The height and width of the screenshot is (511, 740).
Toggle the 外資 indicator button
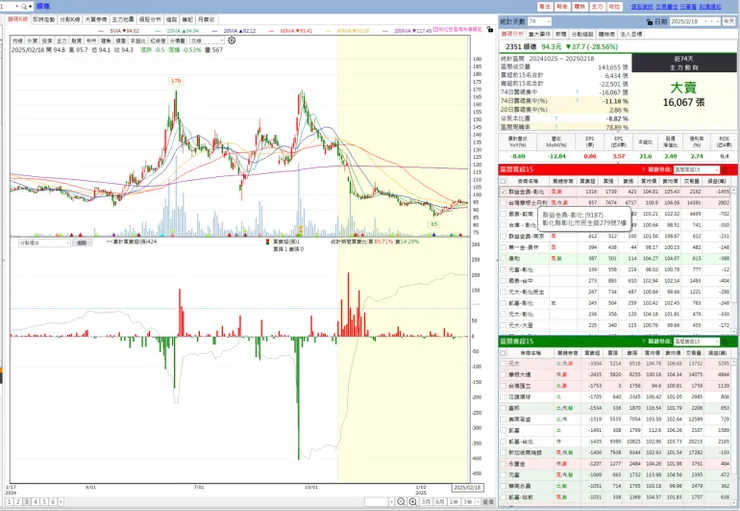33,41
